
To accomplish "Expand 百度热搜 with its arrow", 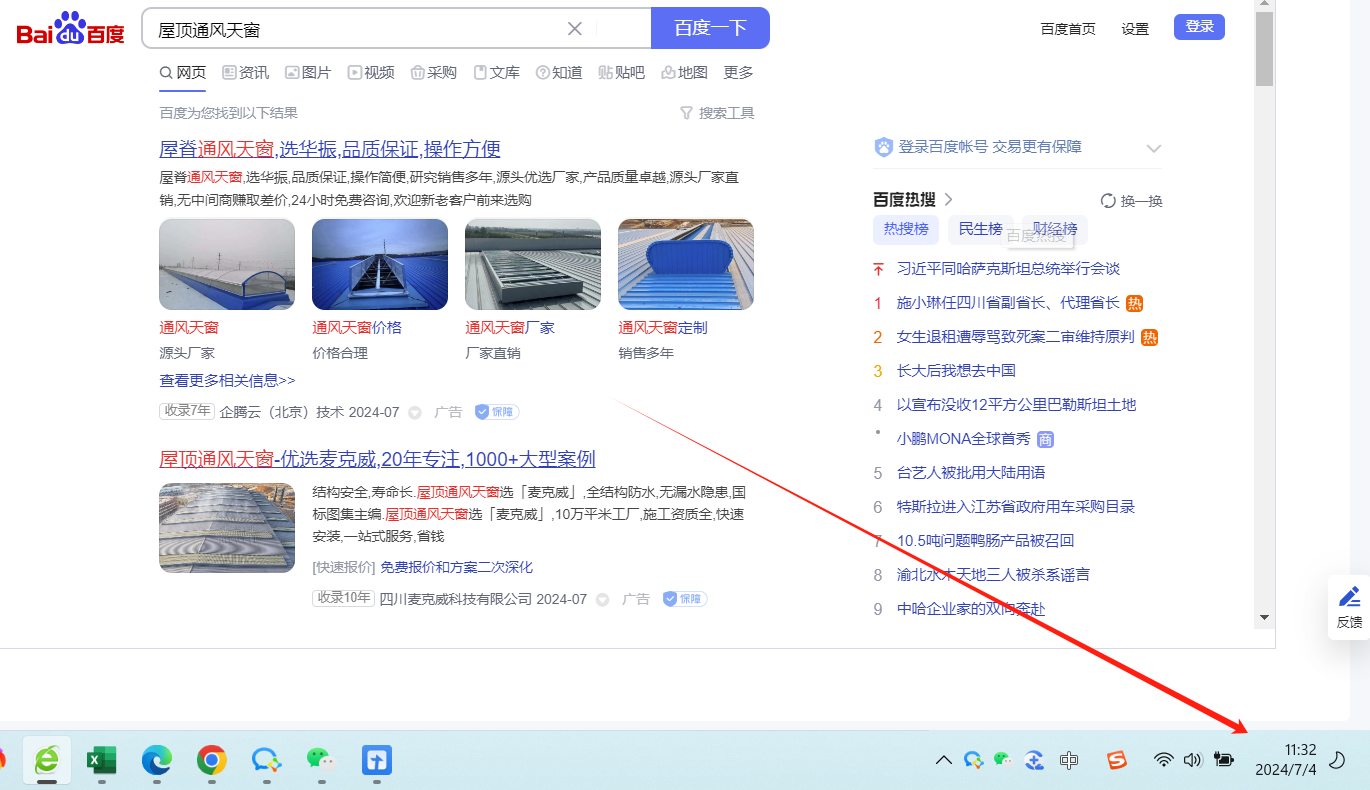I will (949, 199).
